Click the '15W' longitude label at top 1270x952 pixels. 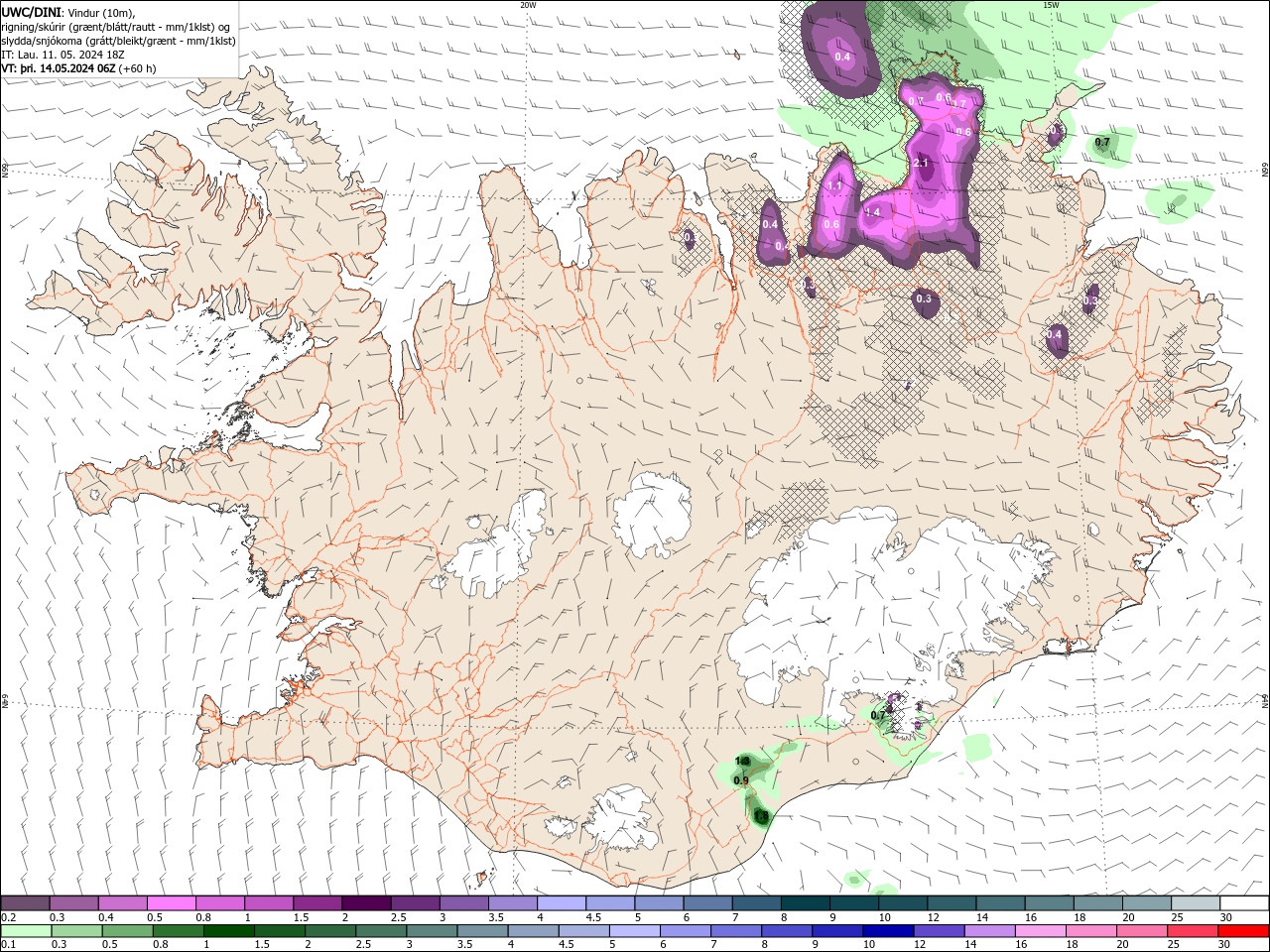[x=1051, y=5]
